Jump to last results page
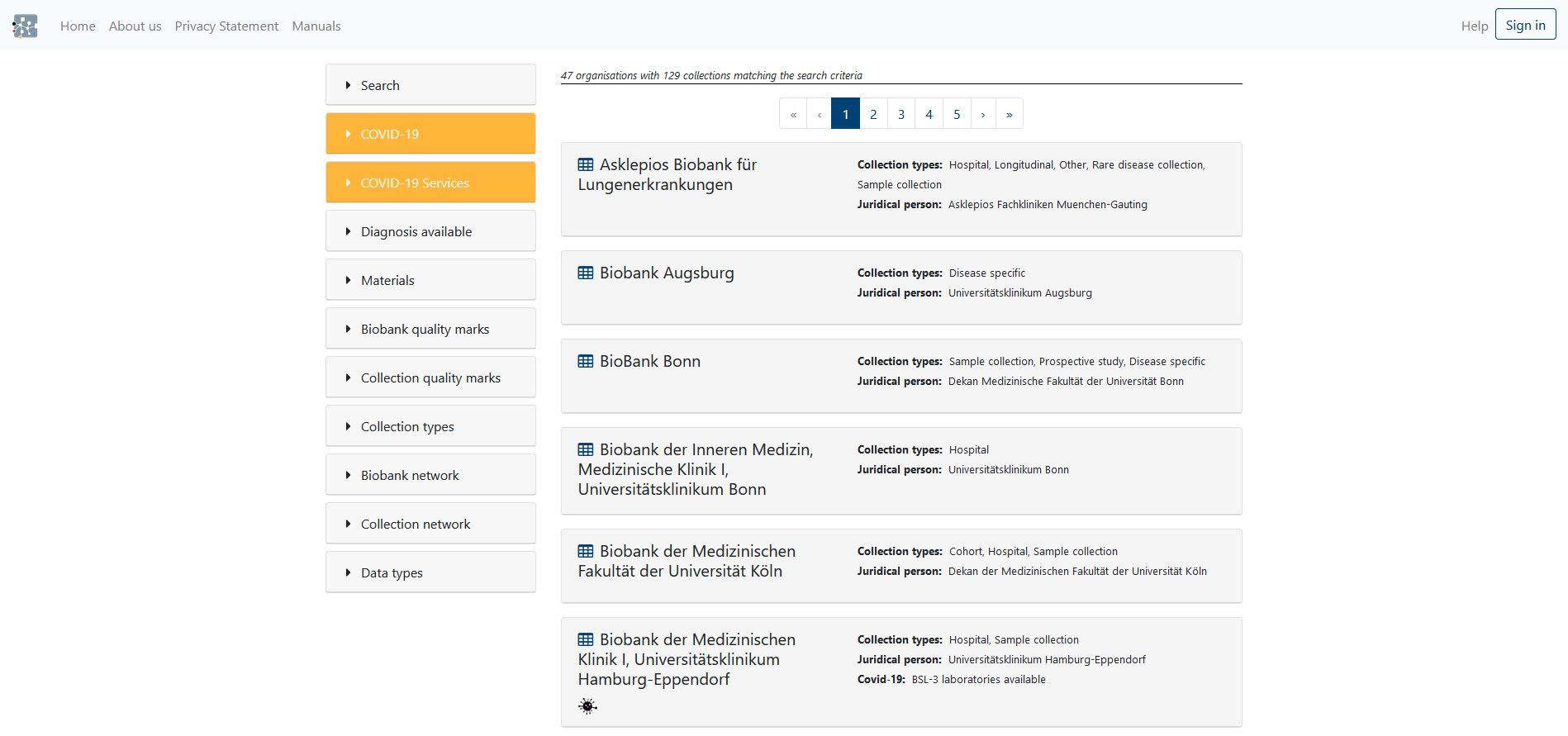Screen dimensions: 1568x736 [x=1010, y=114]
